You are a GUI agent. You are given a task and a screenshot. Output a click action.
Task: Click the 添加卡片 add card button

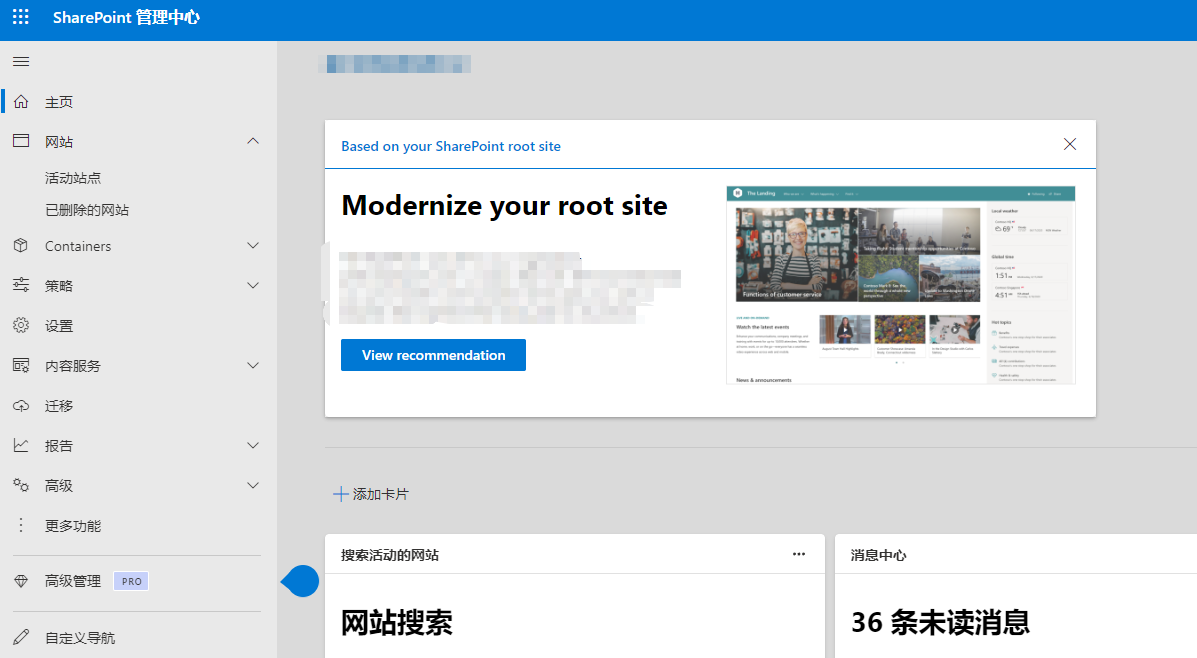pos(371,494)
